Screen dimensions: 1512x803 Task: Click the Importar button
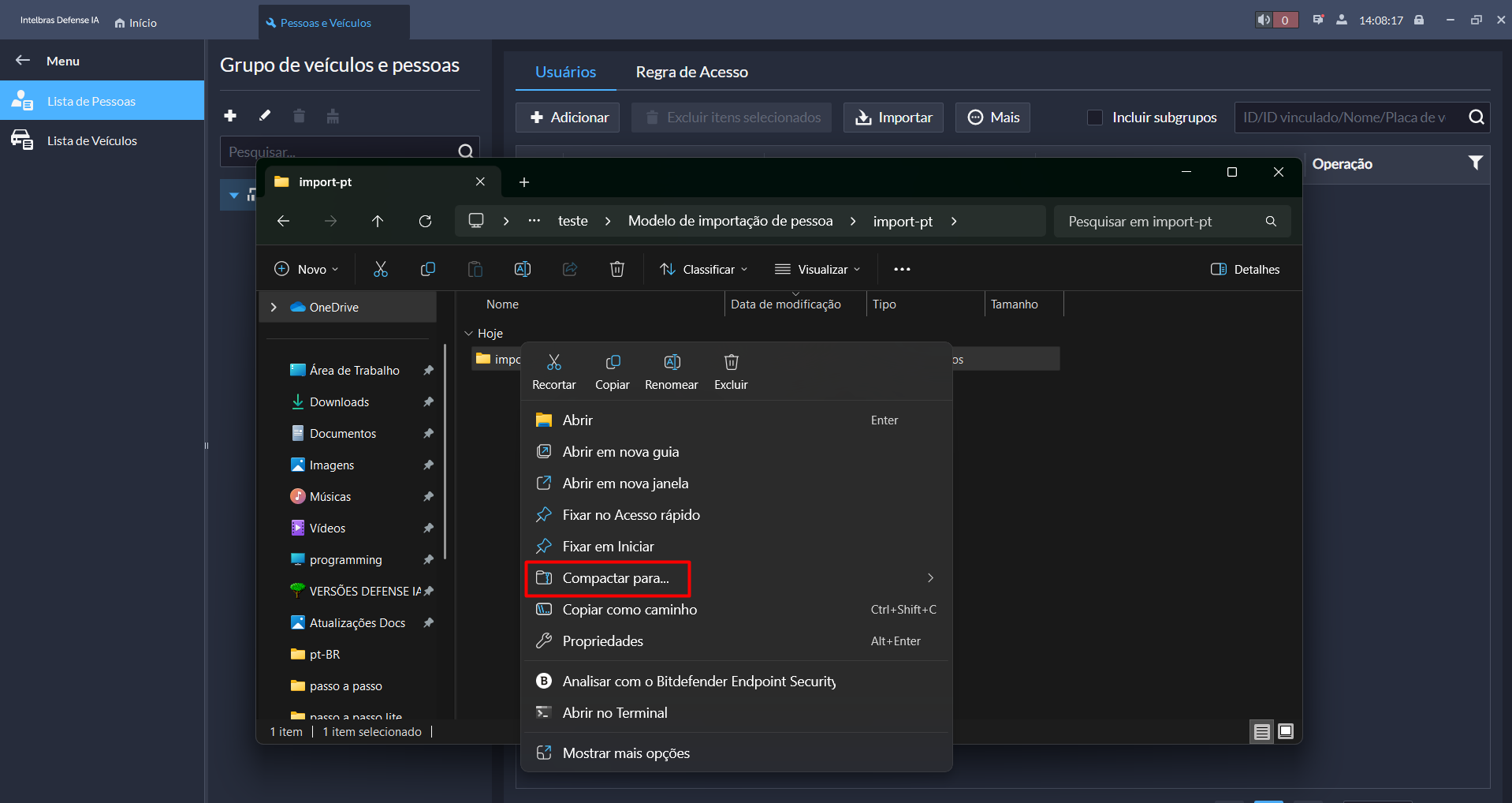pos(893,118)
